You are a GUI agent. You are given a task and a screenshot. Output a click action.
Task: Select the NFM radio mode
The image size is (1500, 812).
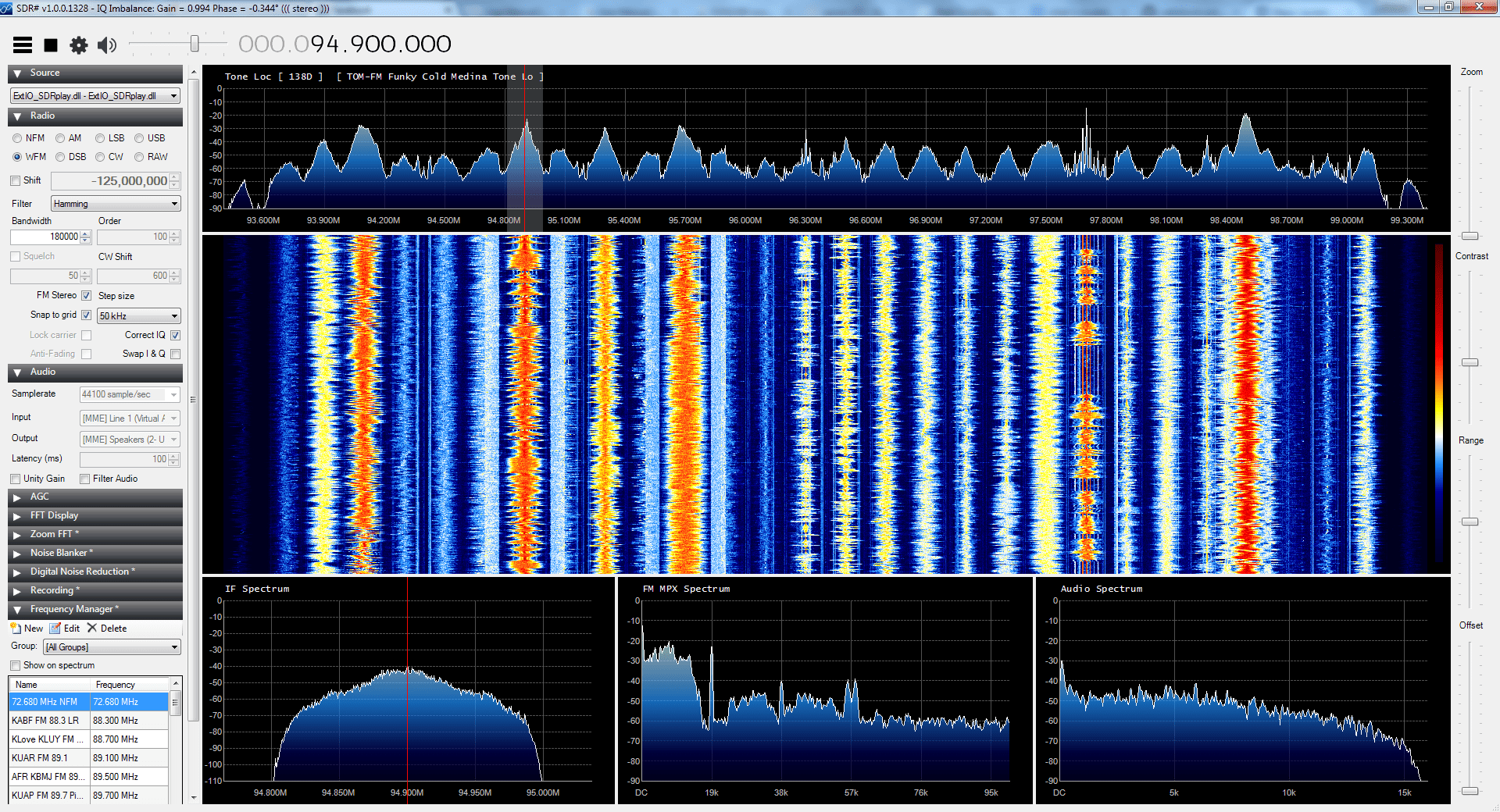click(17, 138)
